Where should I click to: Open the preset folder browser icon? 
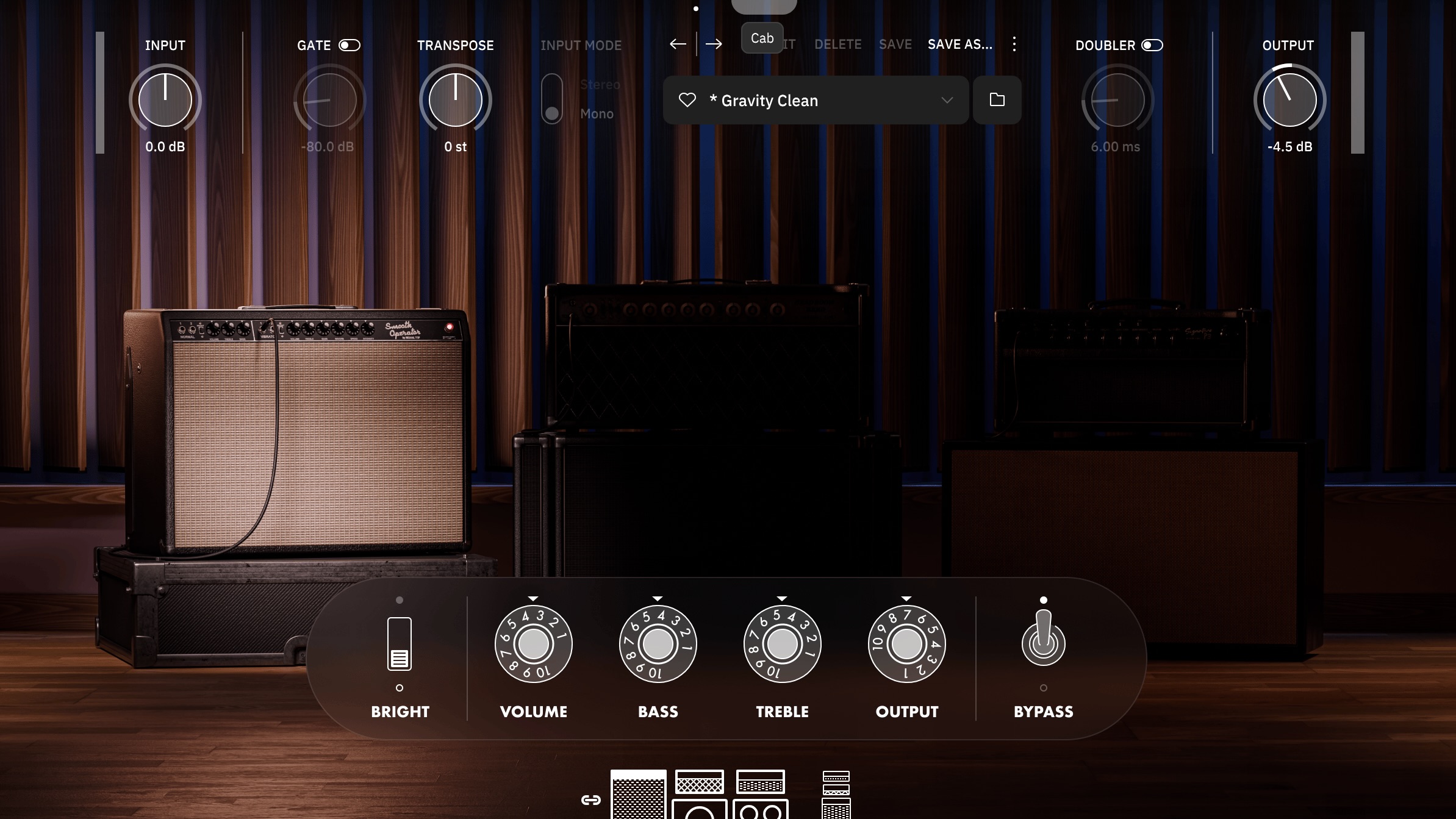coord(997,100)
